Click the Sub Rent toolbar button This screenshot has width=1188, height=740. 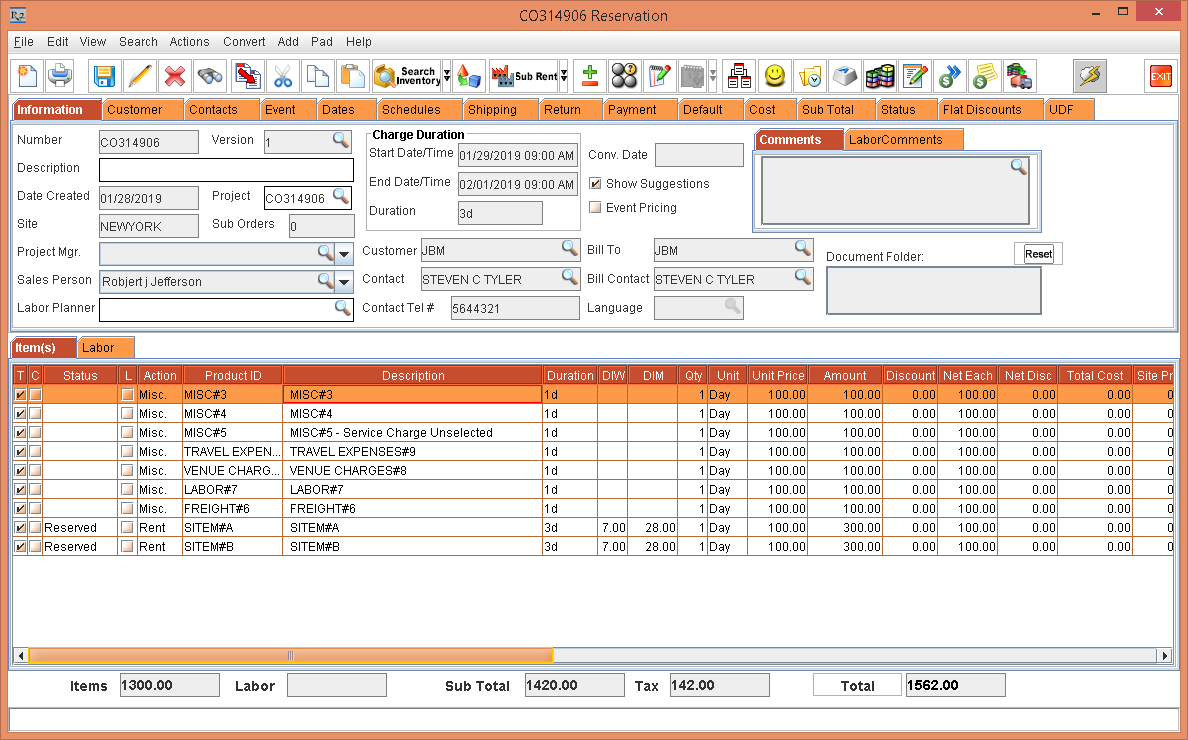(x=523, y=76)
